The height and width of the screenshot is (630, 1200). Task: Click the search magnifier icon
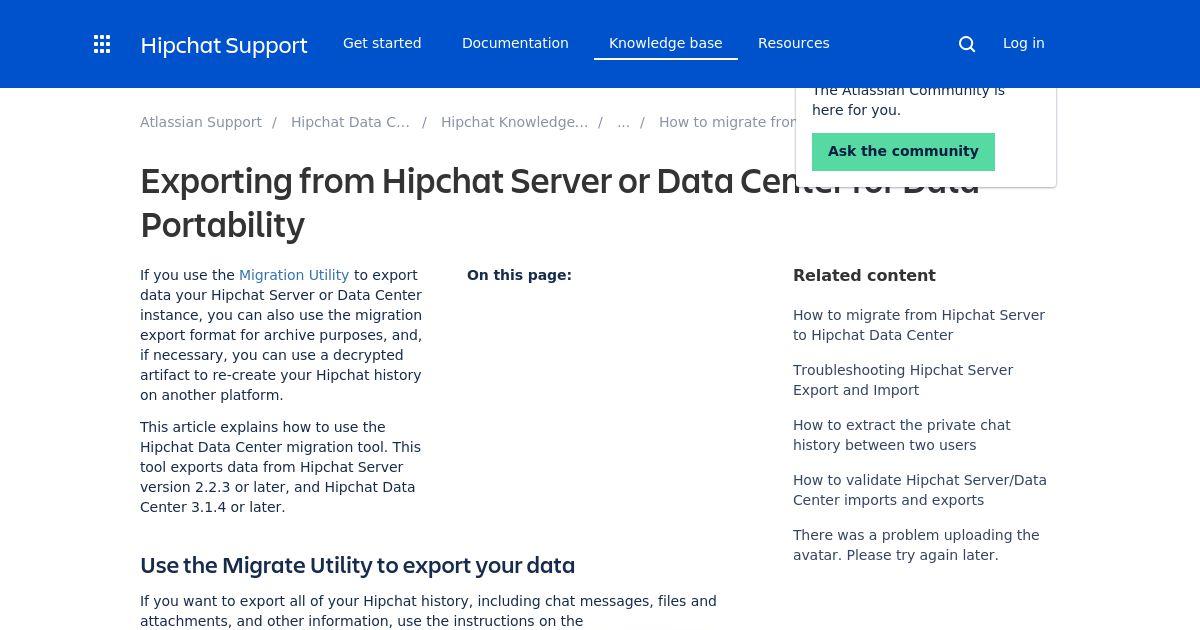[967, 44]
